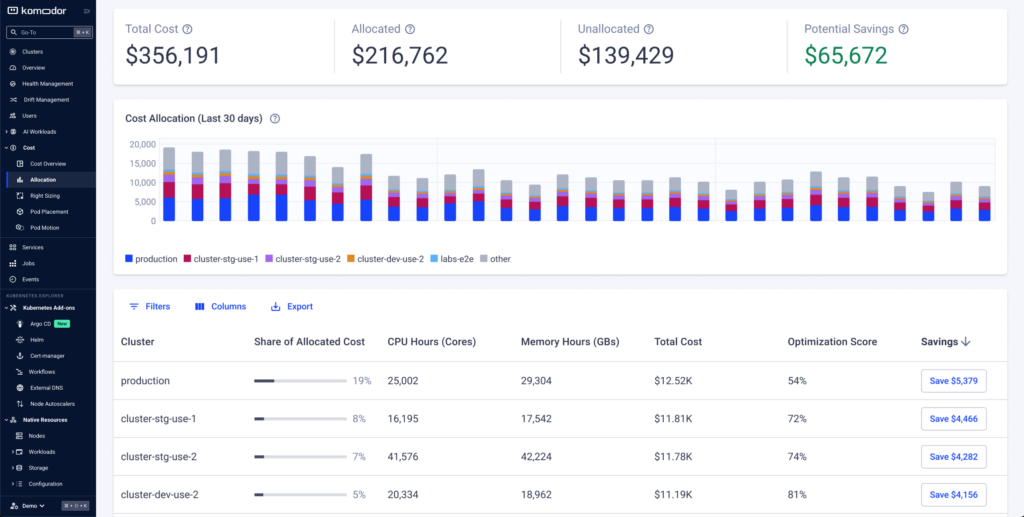This screenshot has width=1024, height=517.
Task: Click the 81% optimization score
Action: click(x=797, y=495)
